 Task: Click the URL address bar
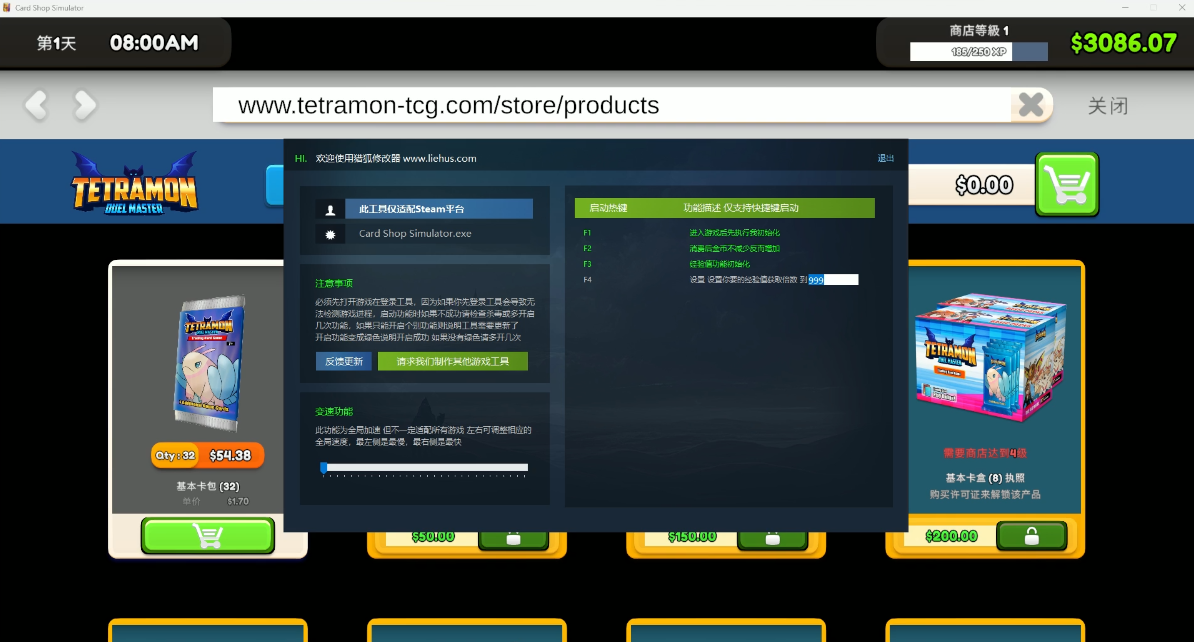[x=611, y=105]
